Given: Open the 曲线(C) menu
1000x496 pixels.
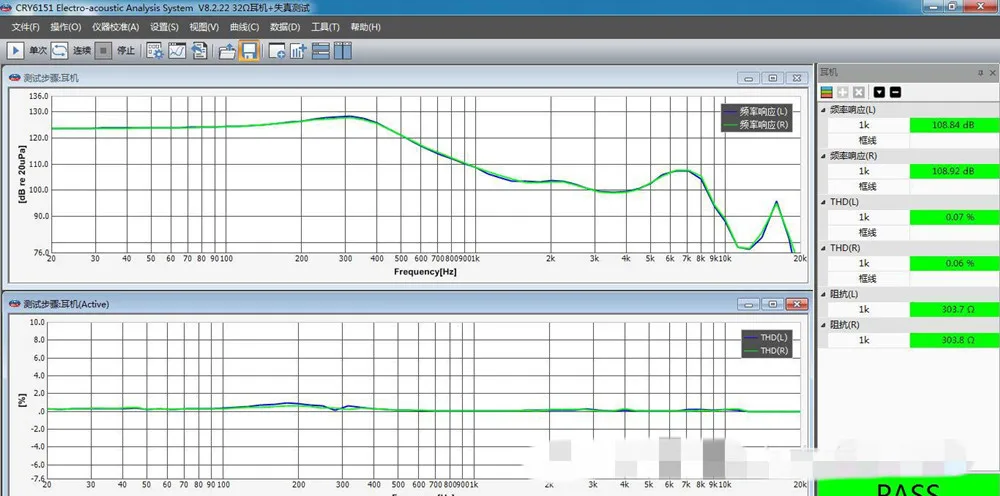Looking at the screenshot, I should coord(244,27).
